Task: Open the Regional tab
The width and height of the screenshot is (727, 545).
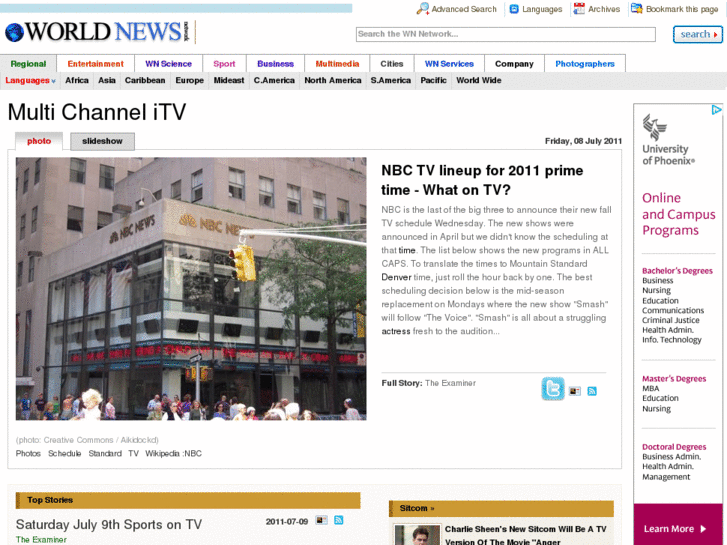Action: (28, 64)
